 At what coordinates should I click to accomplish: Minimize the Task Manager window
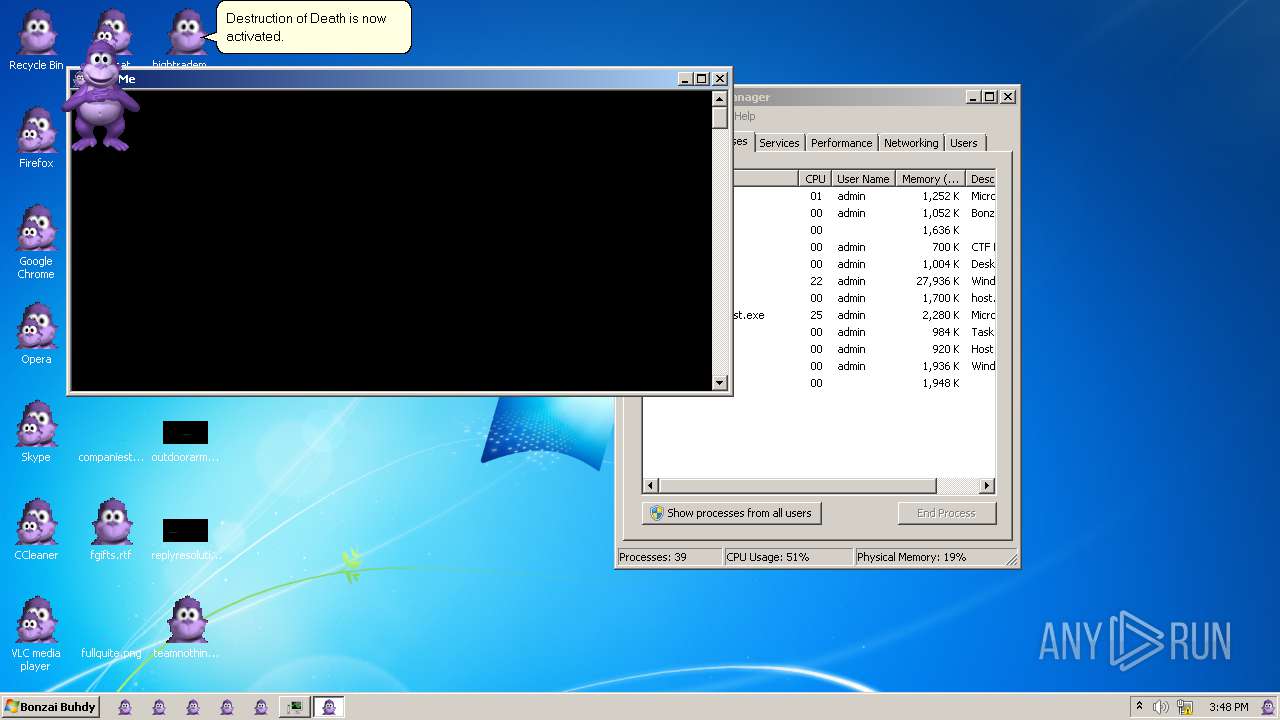973,97
